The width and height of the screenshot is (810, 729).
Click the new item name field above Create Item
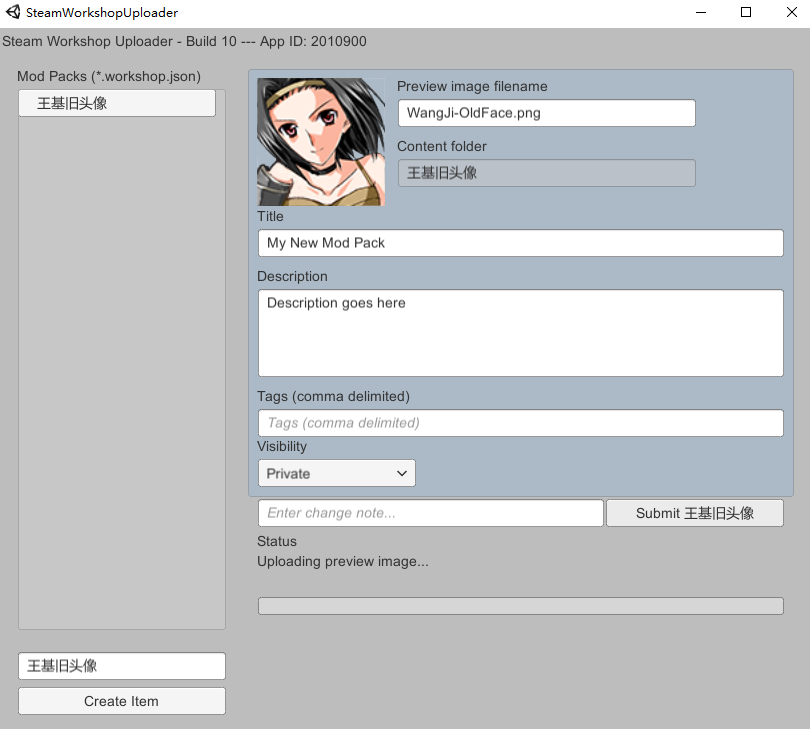tap(122, 665)
